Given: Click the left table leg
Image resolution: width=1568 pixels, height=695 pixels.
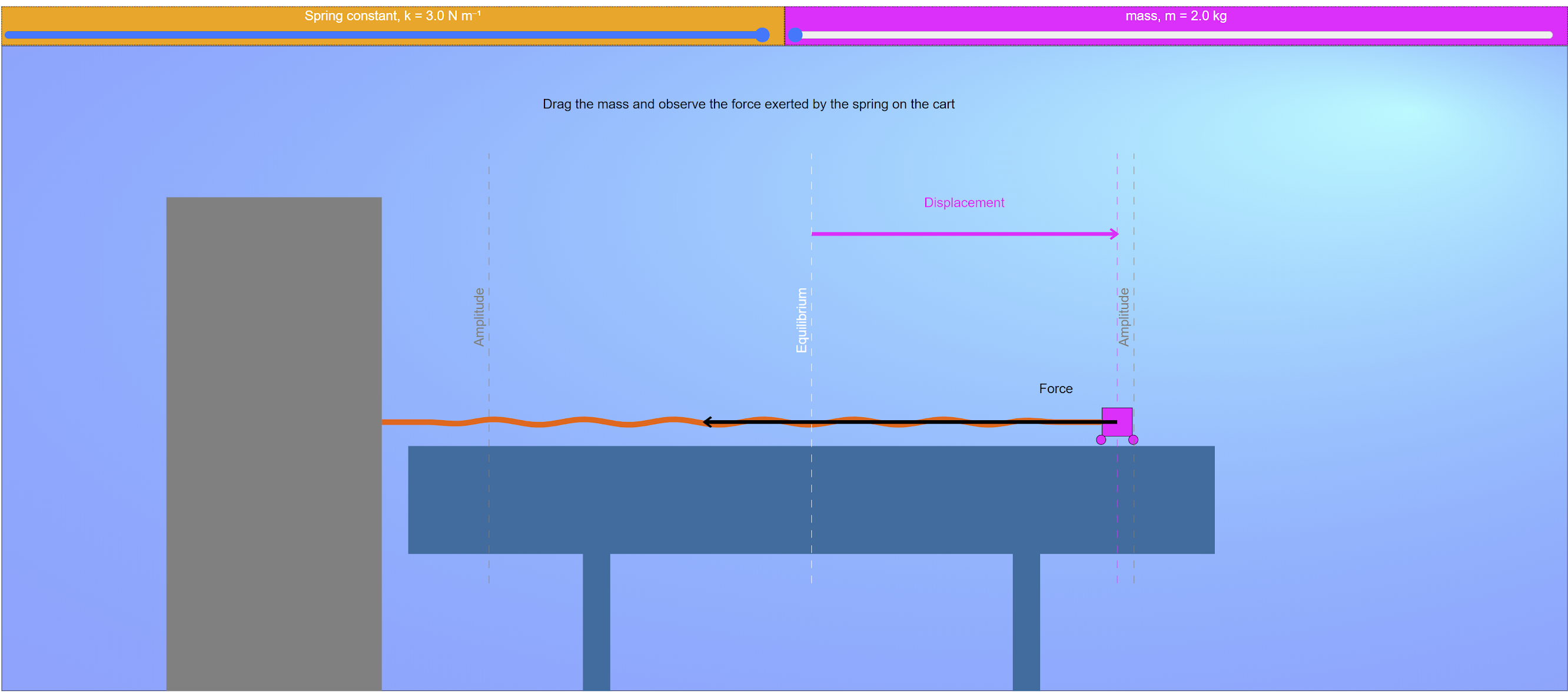Looking at the screenshot, I should tap(596, 621).
